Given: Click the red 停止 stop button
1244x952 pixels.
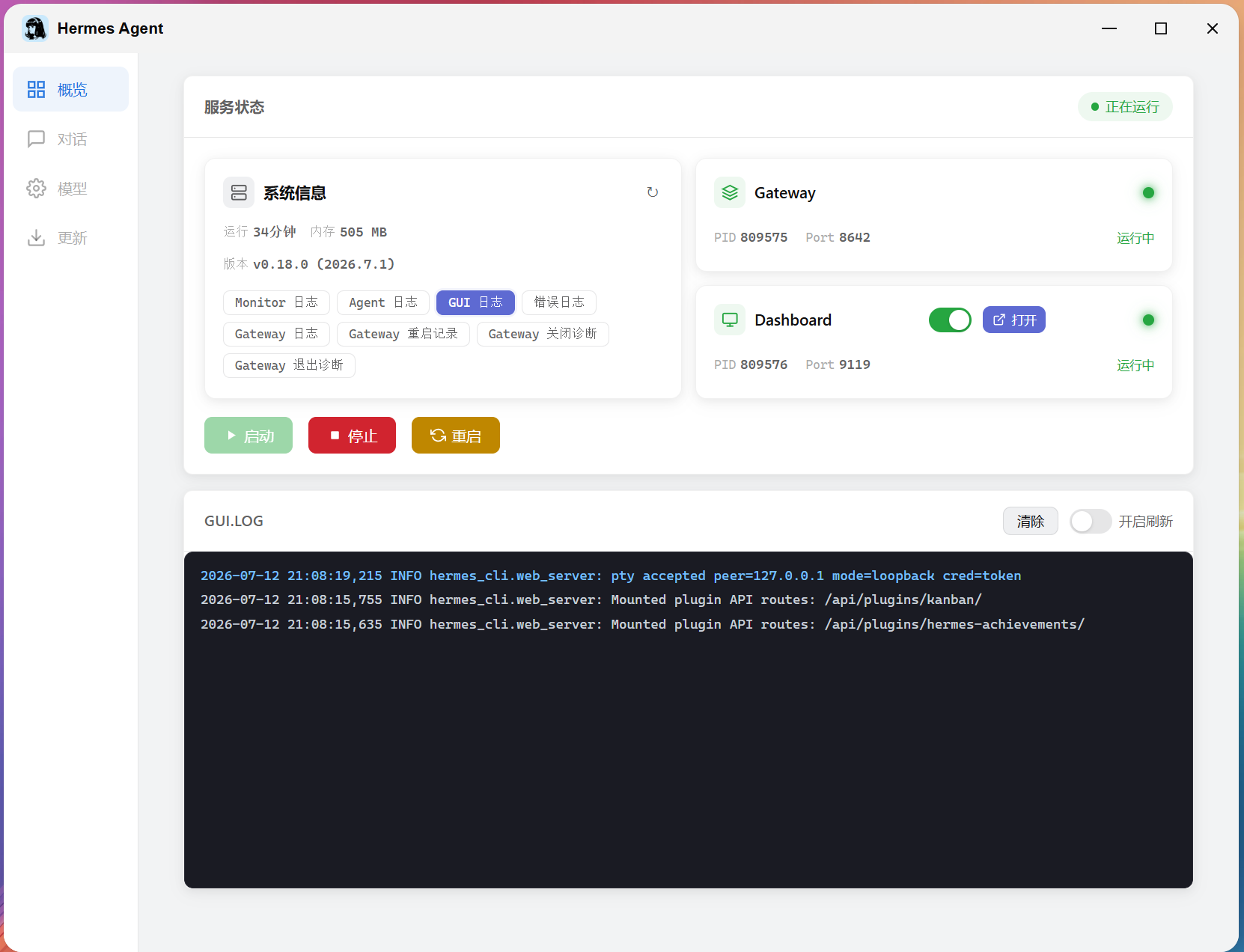Looking at the screenshot, I should point(352,436).
